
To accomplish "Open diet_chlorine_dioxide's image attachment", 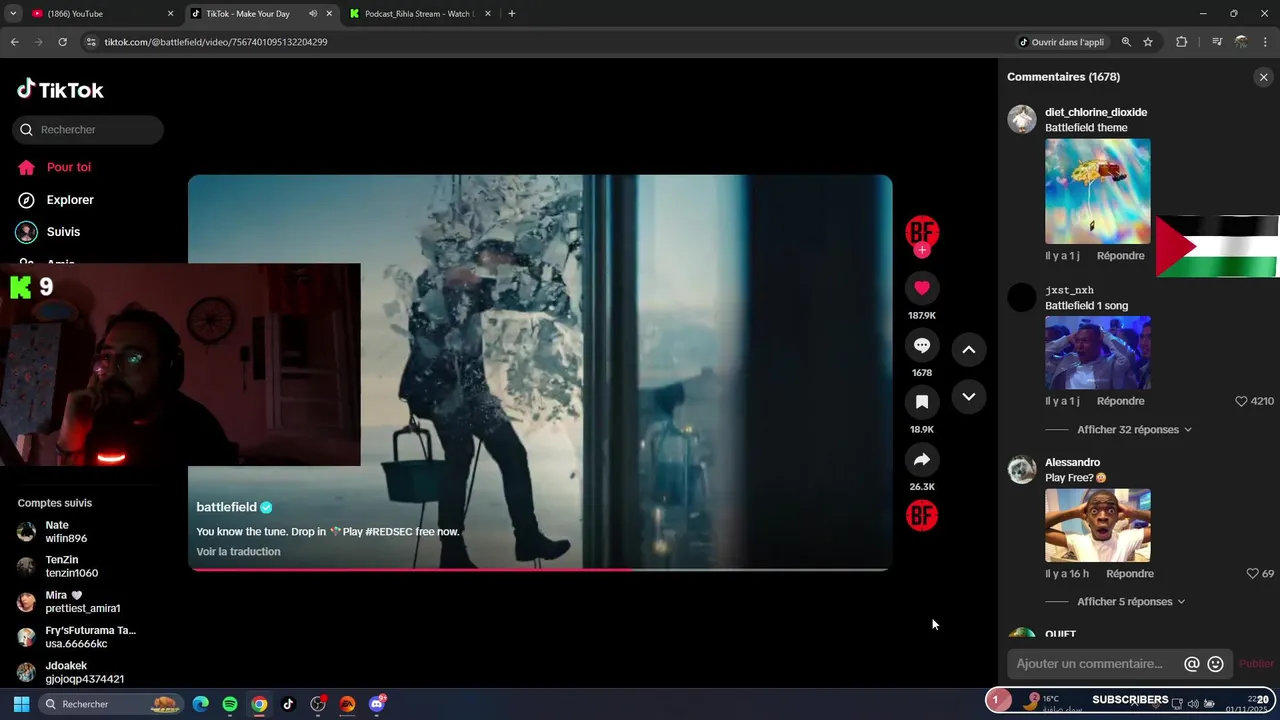I will pos(1098,191).
